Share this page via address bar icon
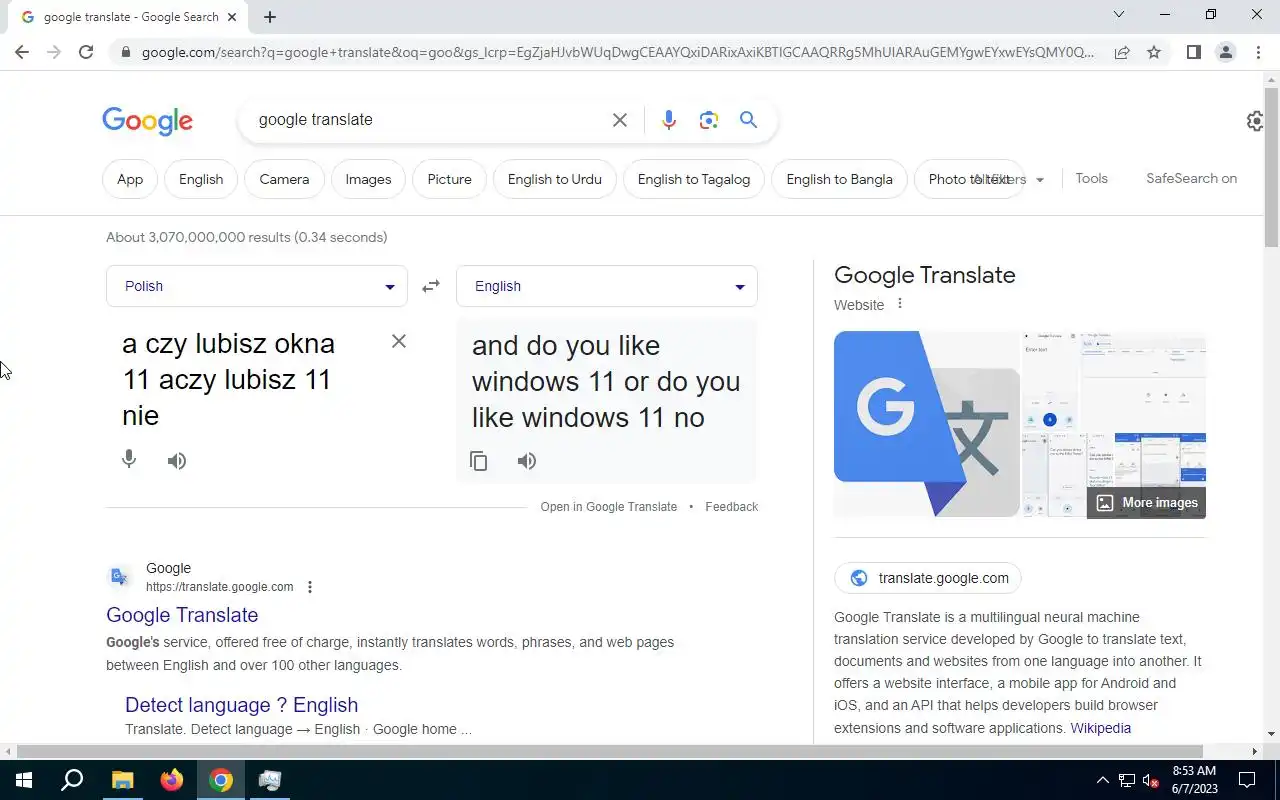This screenshot has height=800, width=1280. tap(1122, 52)
